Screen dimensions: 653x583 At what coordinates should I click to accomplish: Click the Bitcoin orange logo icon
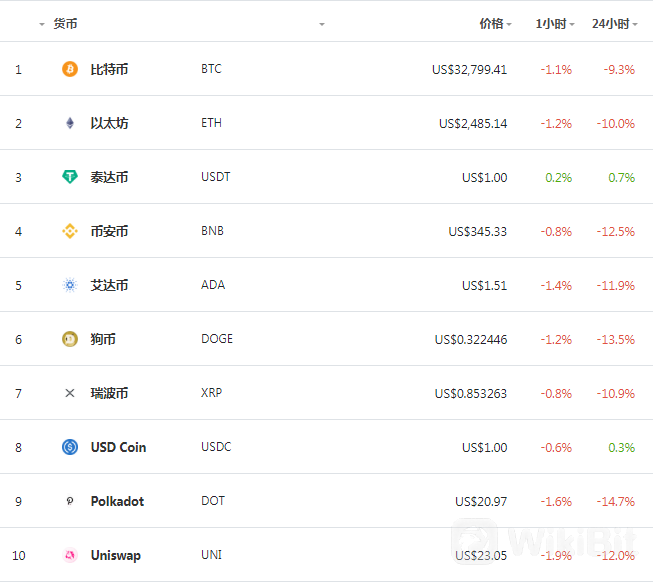(70, 69)
